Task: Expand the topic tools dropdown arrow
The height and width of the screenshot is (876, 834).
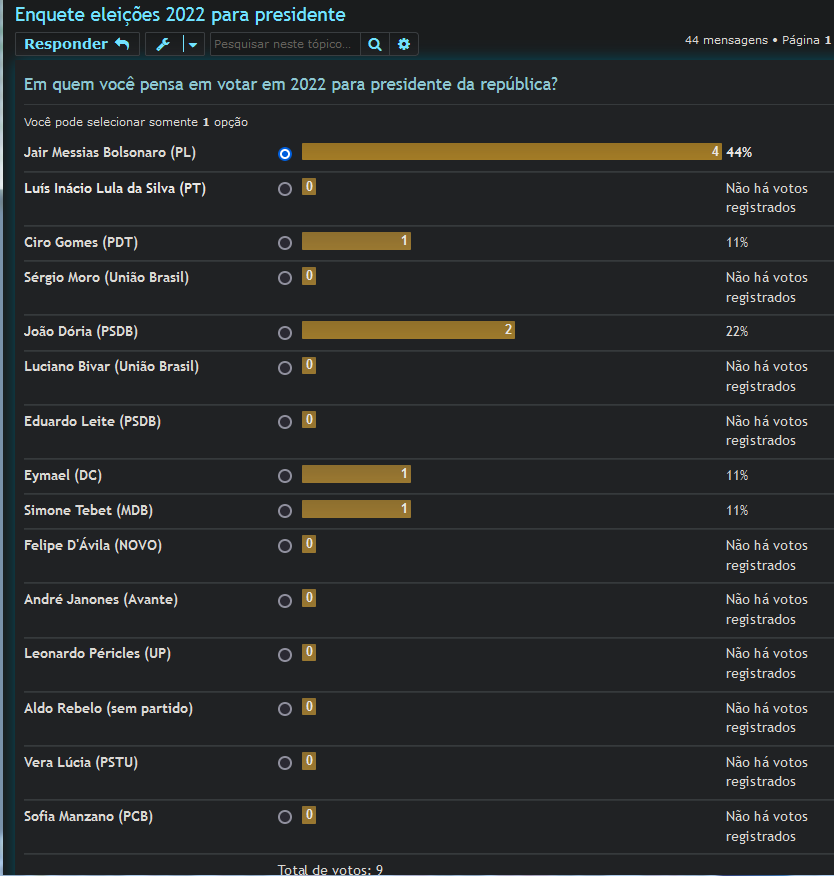Action: point(193,44)
